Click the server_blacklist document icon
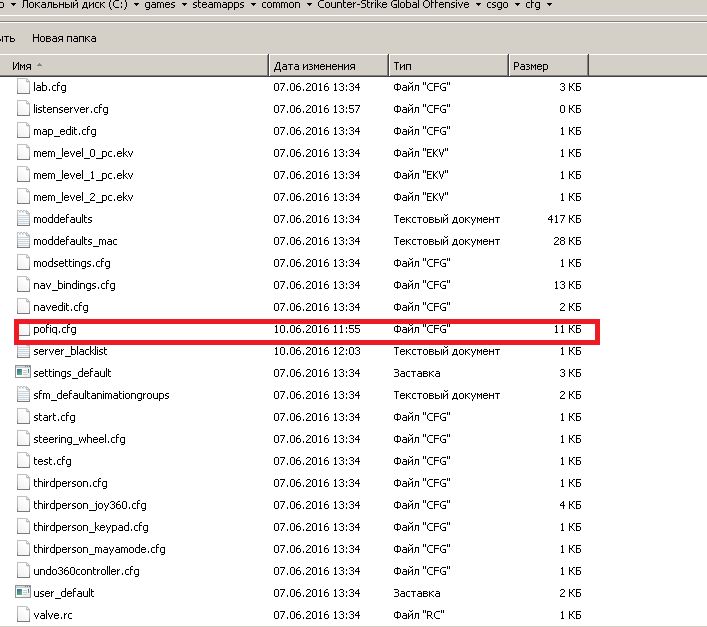The width and height of the screenshot is (707, 627). [x=23, y=351]
